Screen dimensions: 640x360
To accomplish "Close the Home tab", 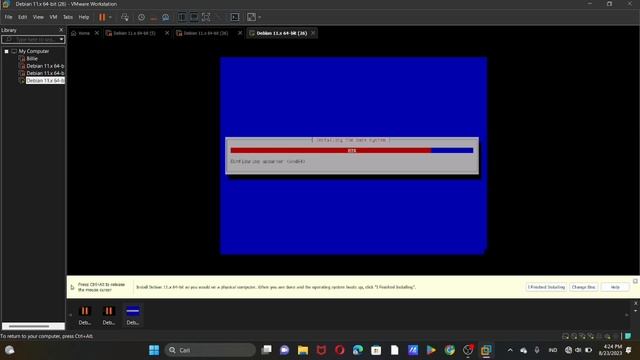I will coord(97,33).
